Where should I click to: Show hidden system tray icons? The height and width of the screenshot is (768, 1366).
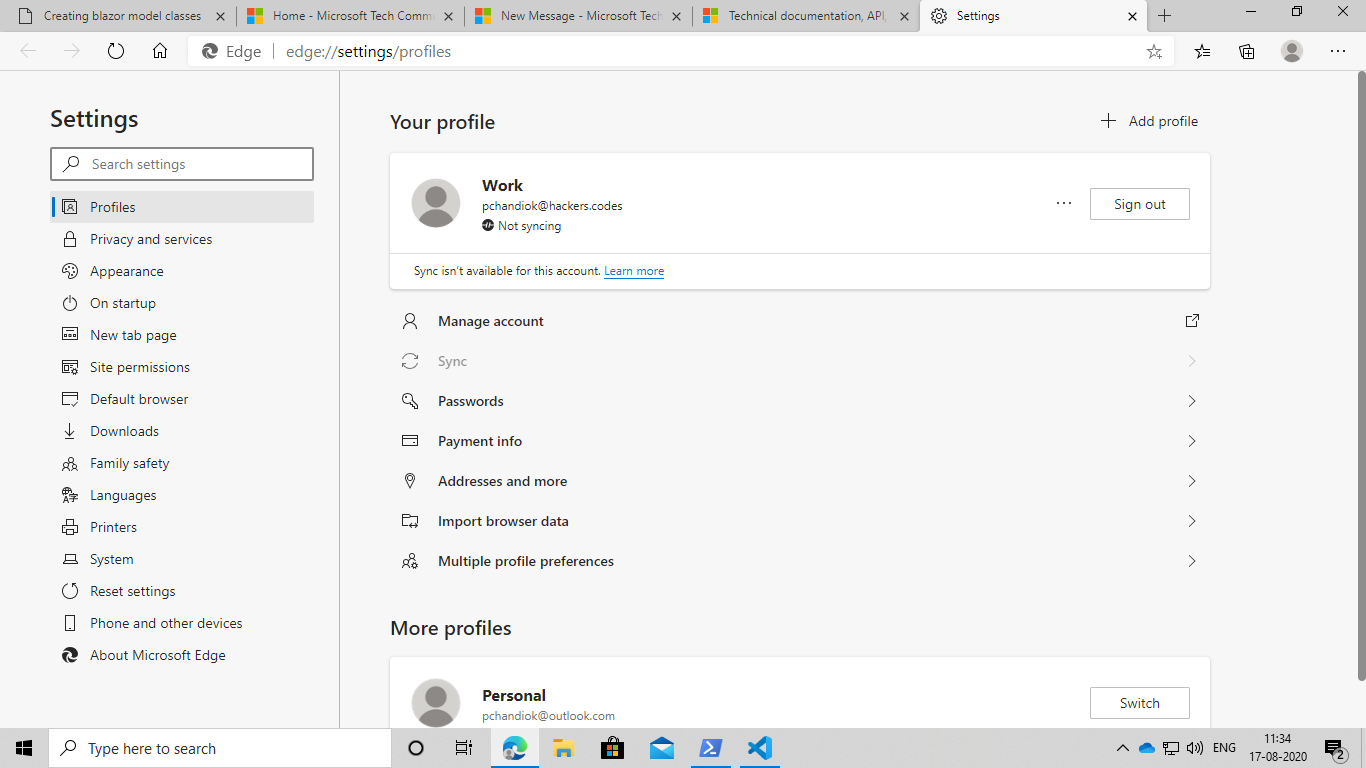1122,748
